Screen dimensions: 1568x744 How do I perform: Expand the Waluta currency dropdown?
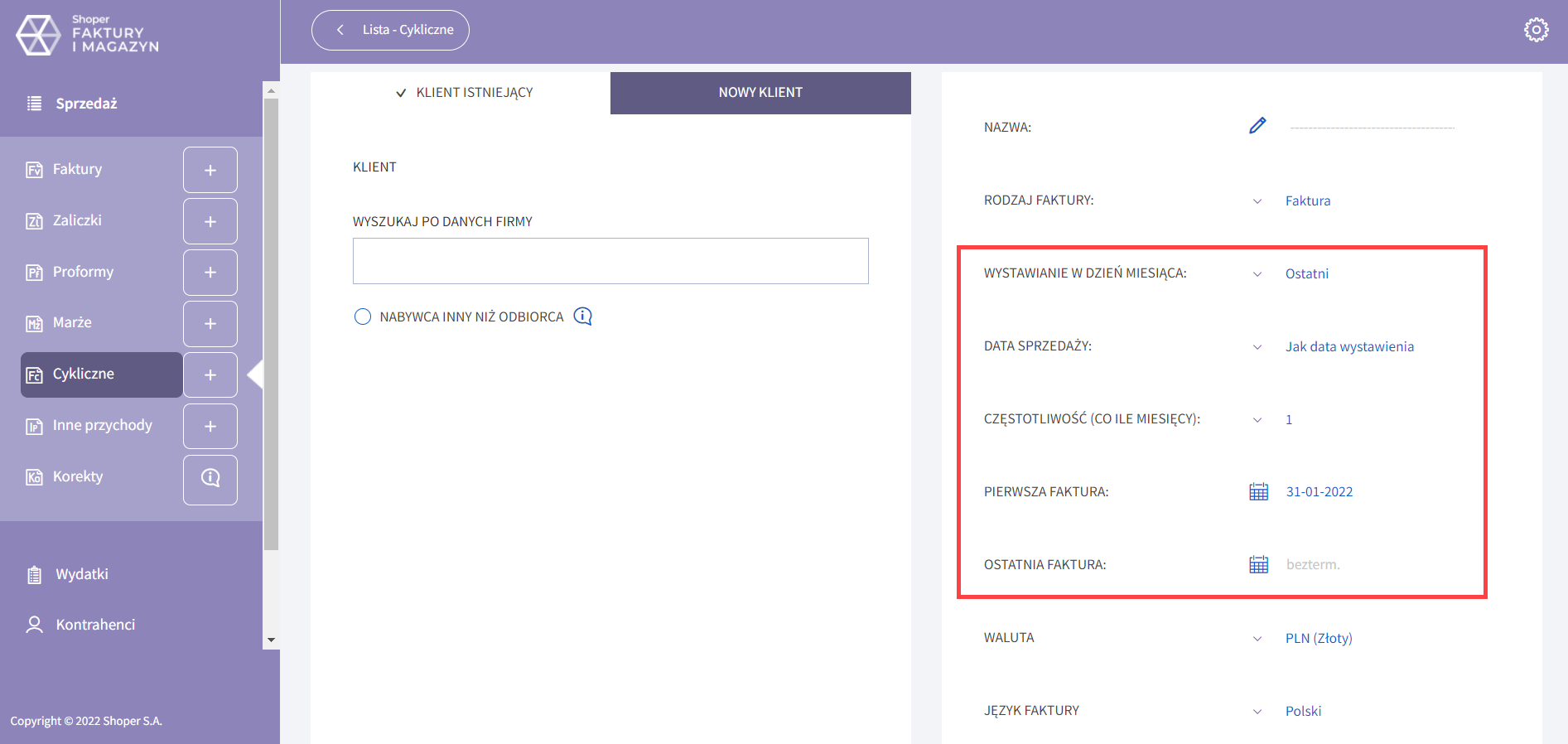tap(1257, 639)
